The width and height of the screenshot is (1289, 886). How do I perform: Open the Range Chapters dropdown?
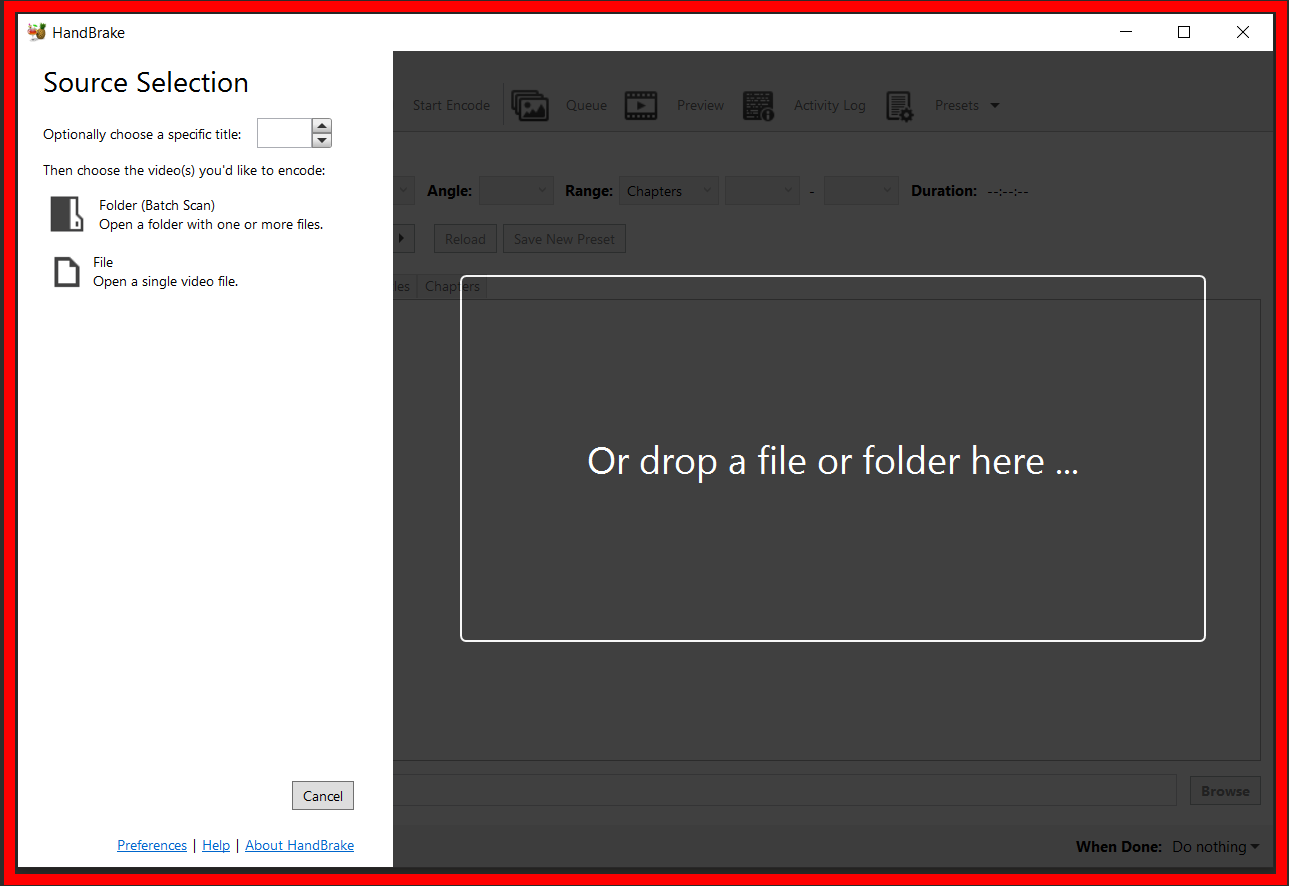click(668, 190)
